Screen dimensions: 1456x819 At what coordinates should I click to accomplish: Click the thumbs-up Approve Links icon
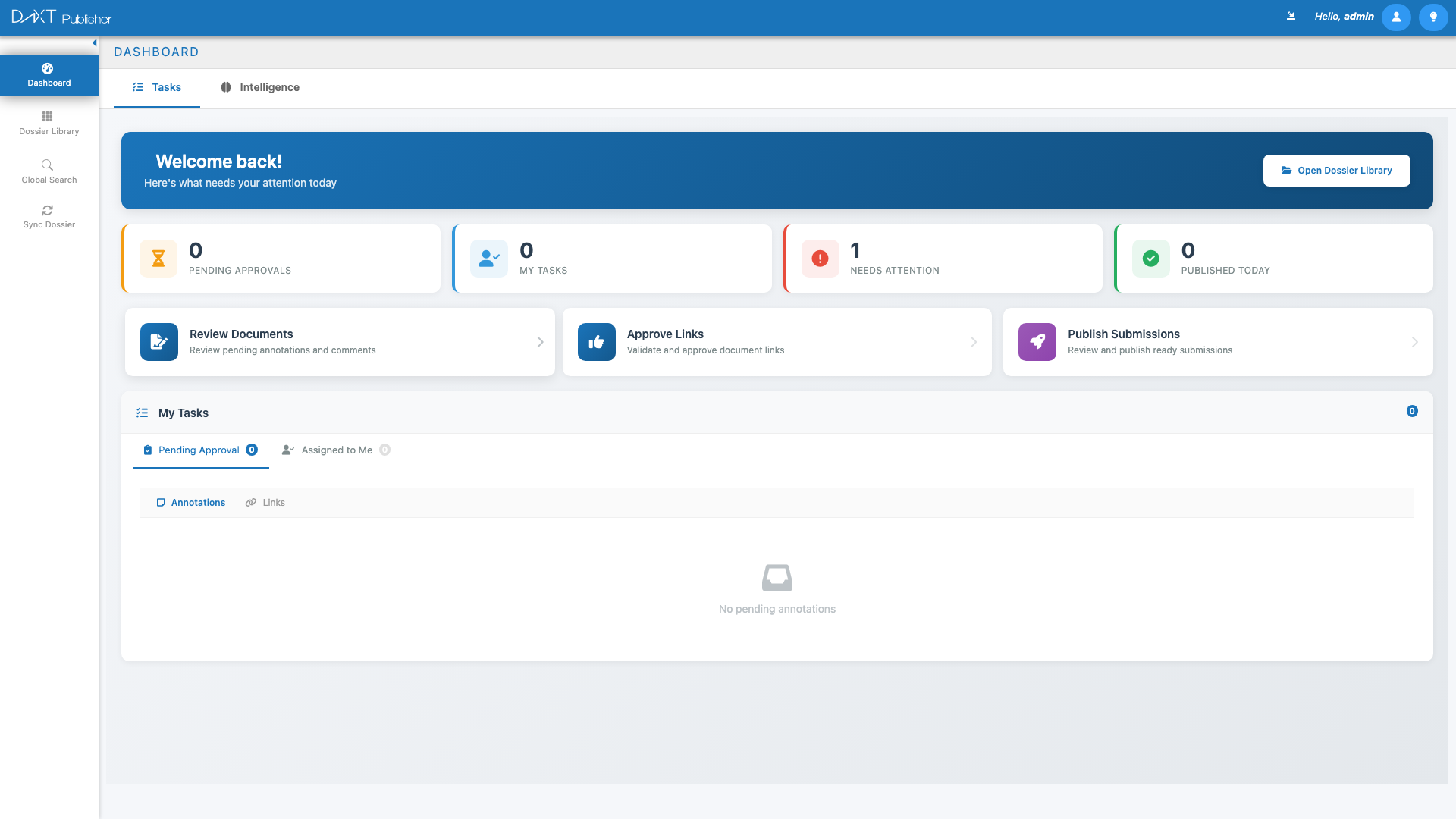point(596,341)
